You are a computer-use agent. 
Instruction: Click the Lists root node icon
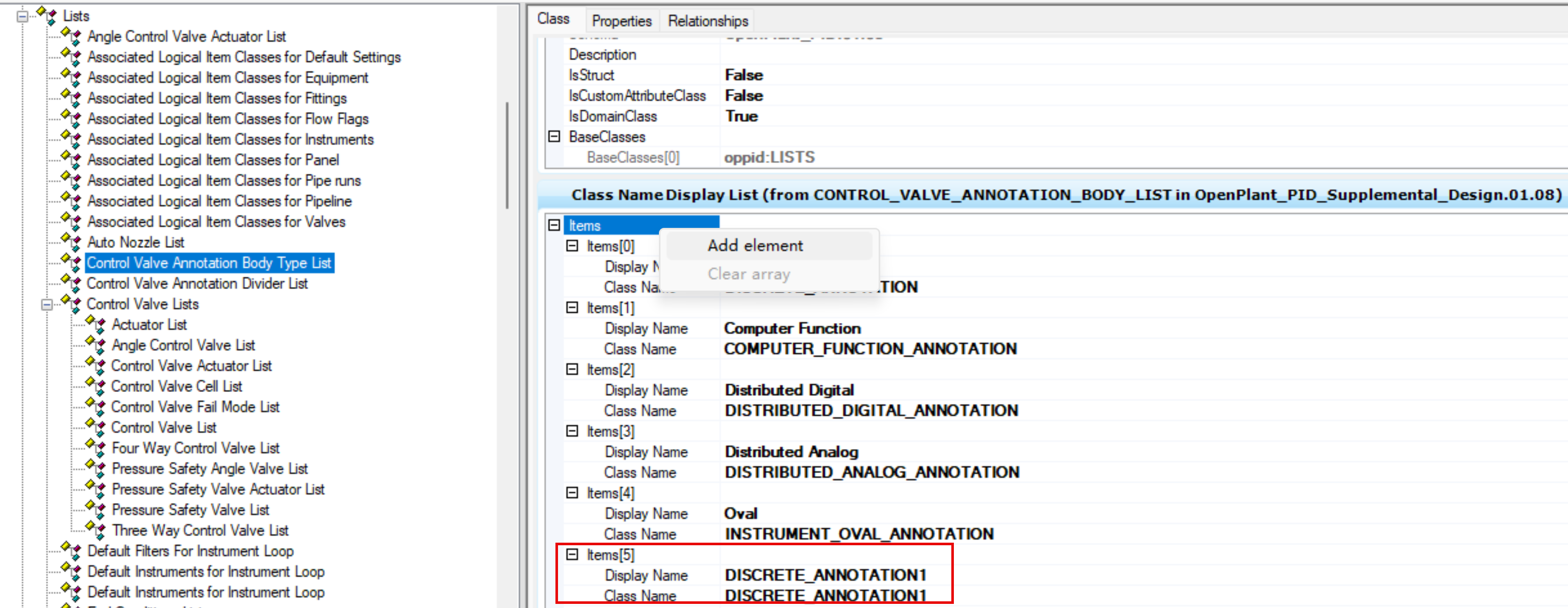47,15
